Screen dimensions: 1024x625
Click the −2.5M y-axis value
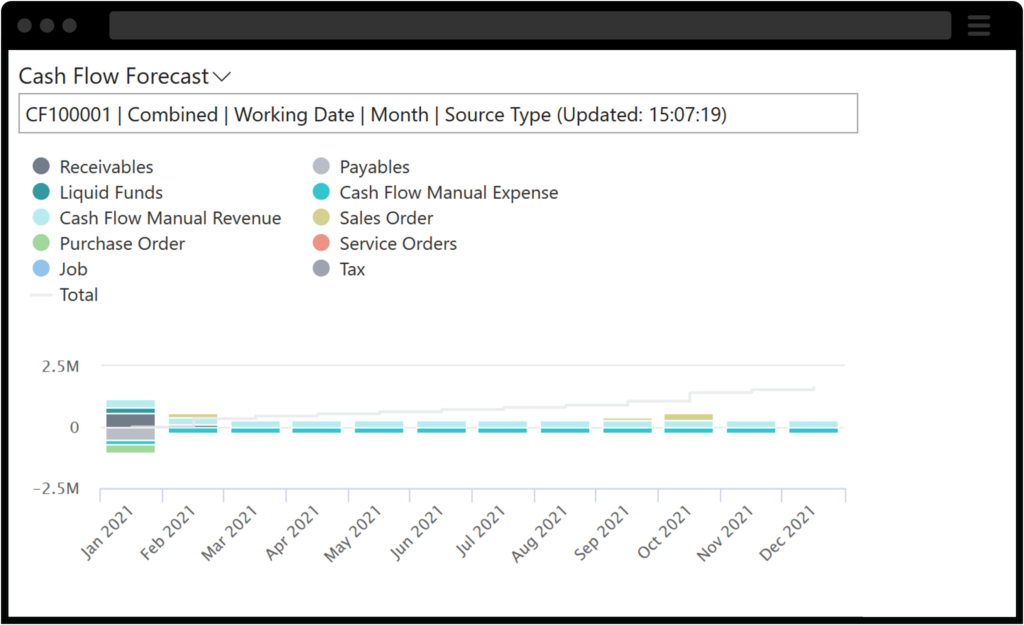coord(56,489)
